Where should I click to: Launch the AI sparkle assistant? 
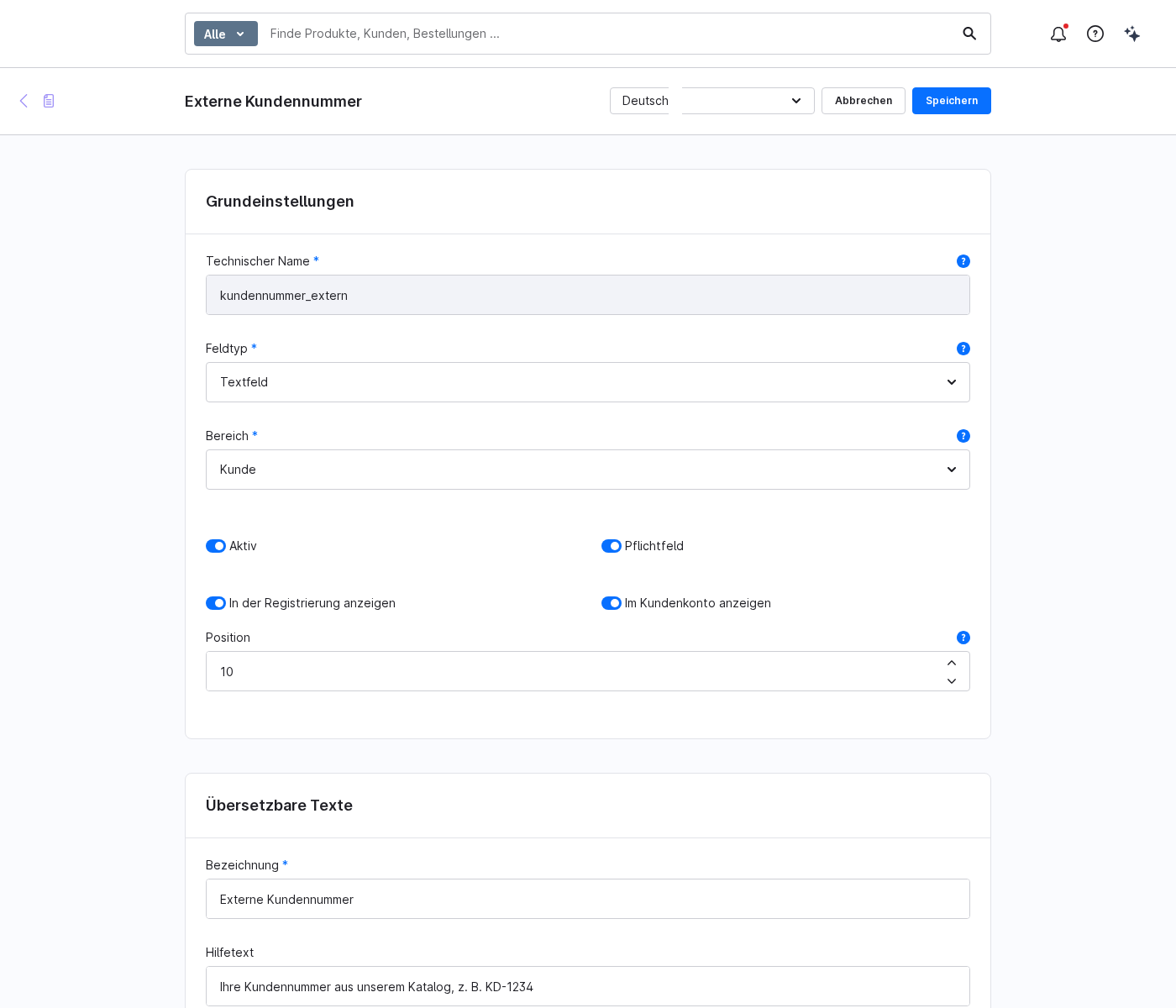[x=1132, y=34]
